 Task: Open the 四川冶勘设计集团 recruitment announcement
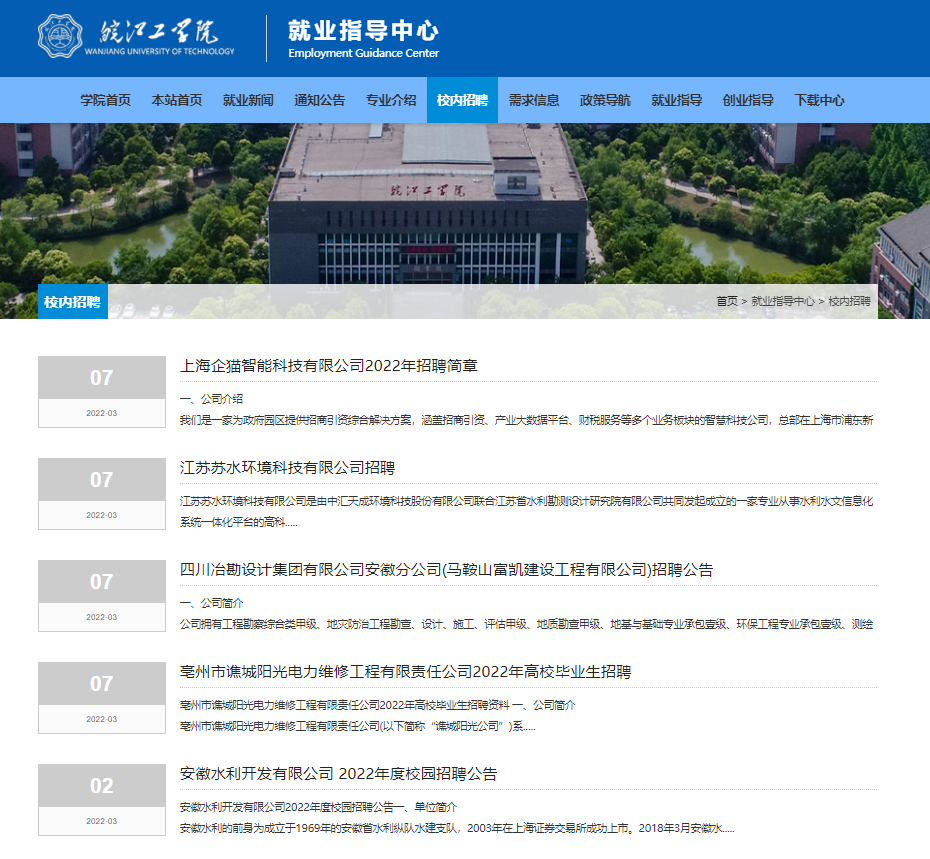446,570
